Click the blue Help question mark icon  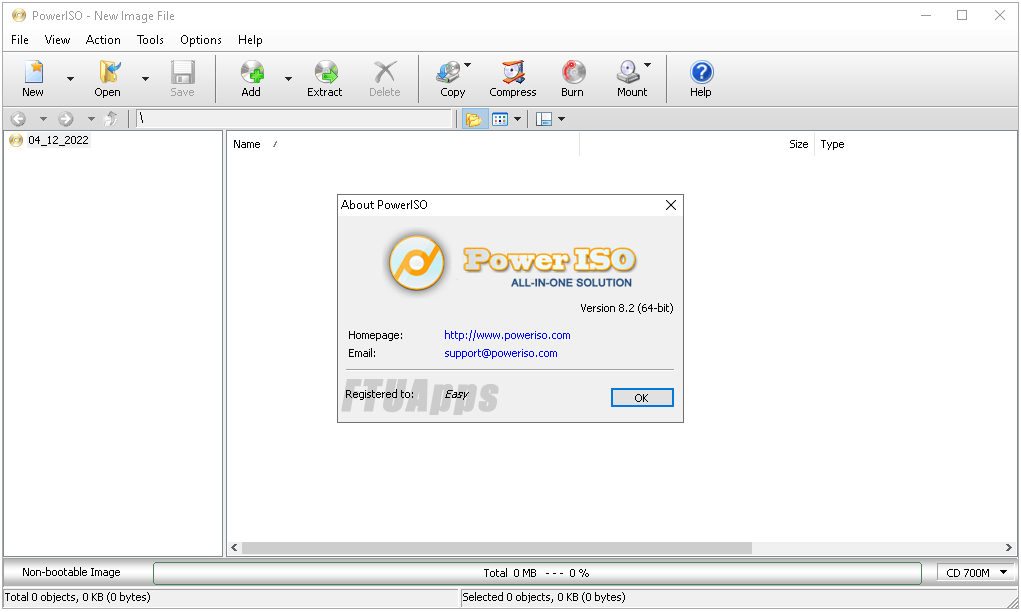(x=701, y=72)
